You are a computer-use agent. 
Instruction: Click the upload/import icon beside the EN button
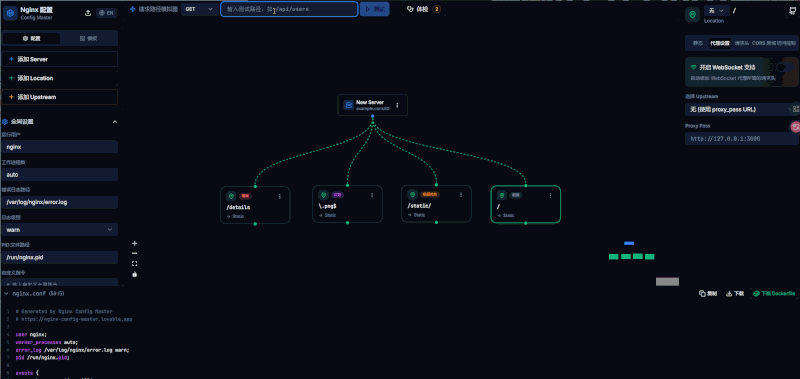pyautogui.click(x=88, y=13)
